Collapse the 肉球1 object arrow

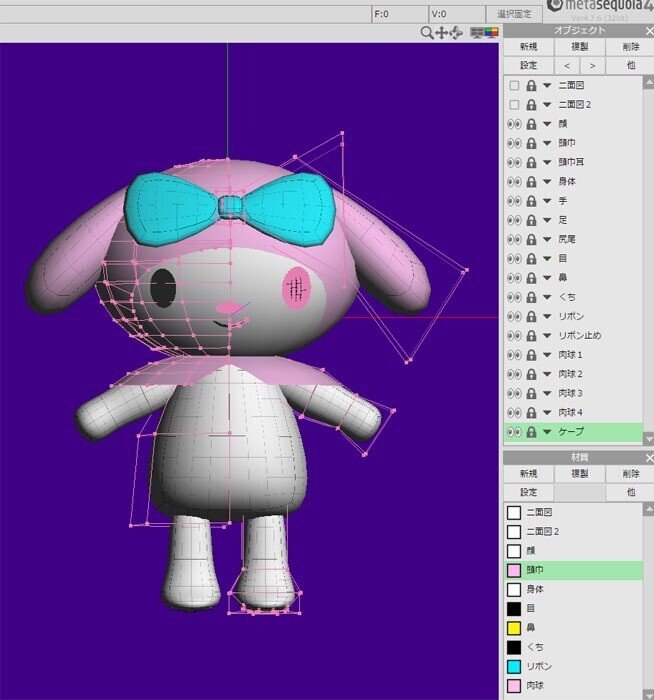[x=547, y=355]
